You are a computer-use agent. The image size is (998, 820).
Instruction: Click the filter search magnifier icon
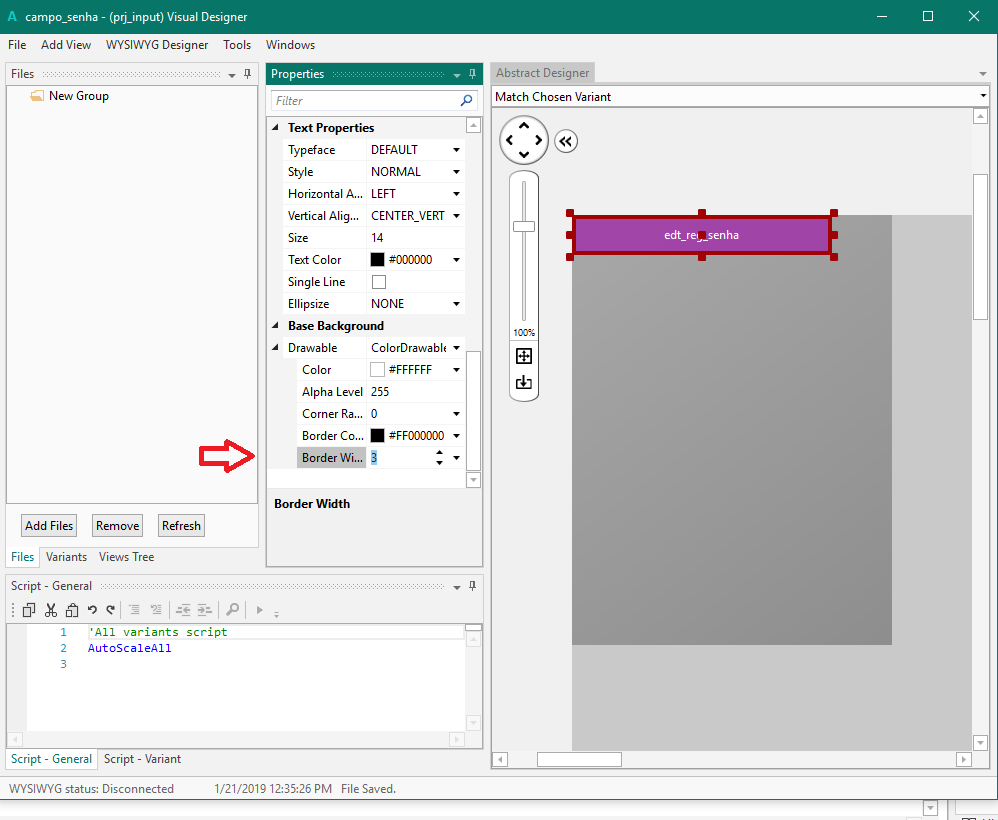[467, 101]
